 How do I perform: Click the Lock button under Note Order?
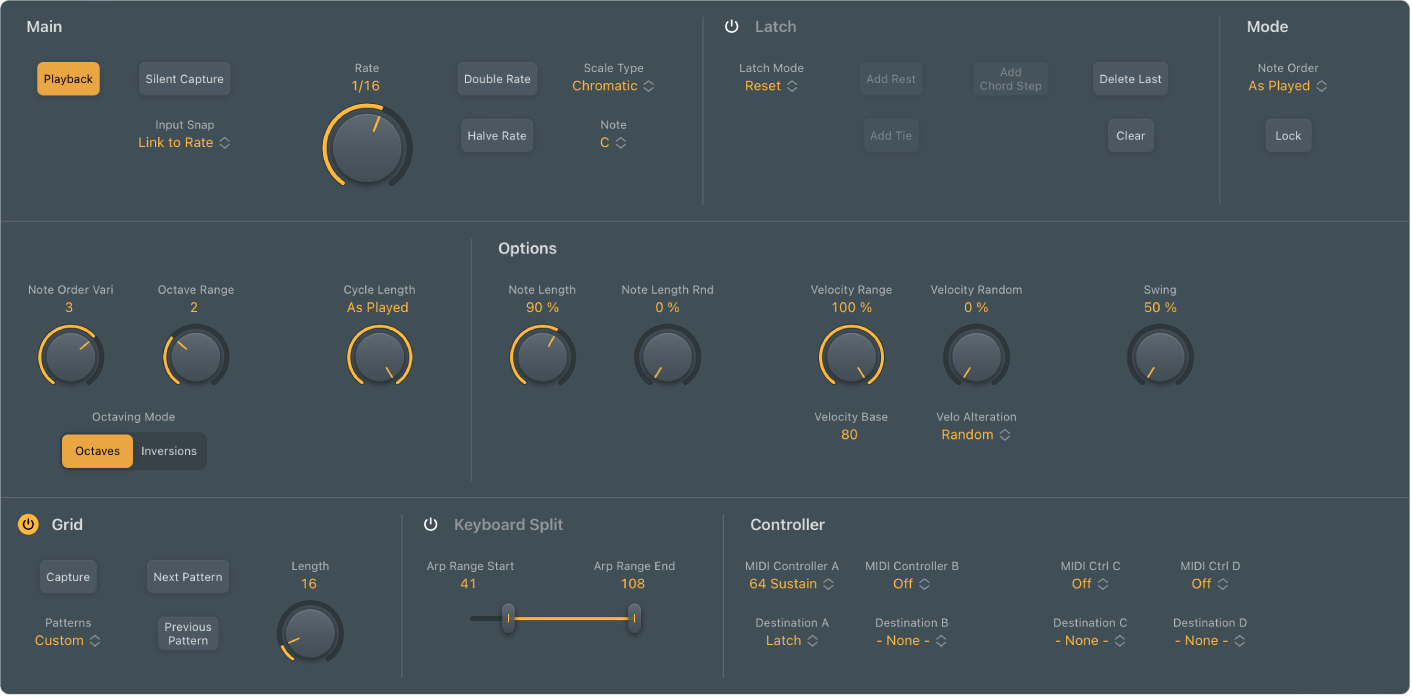[1288, 135]
